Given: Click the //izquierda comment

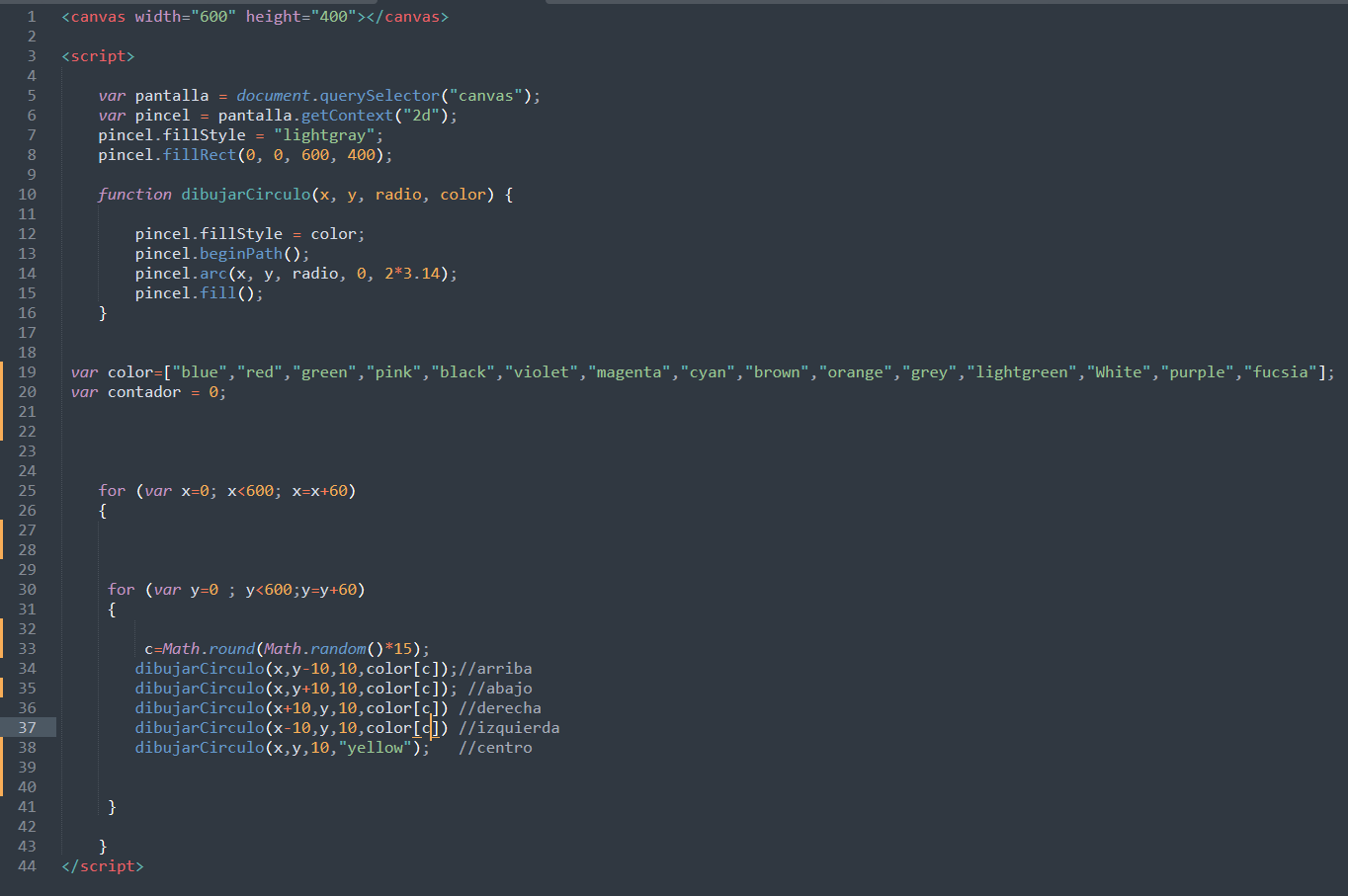Looking at the screenshot, I should click(509, 728).
